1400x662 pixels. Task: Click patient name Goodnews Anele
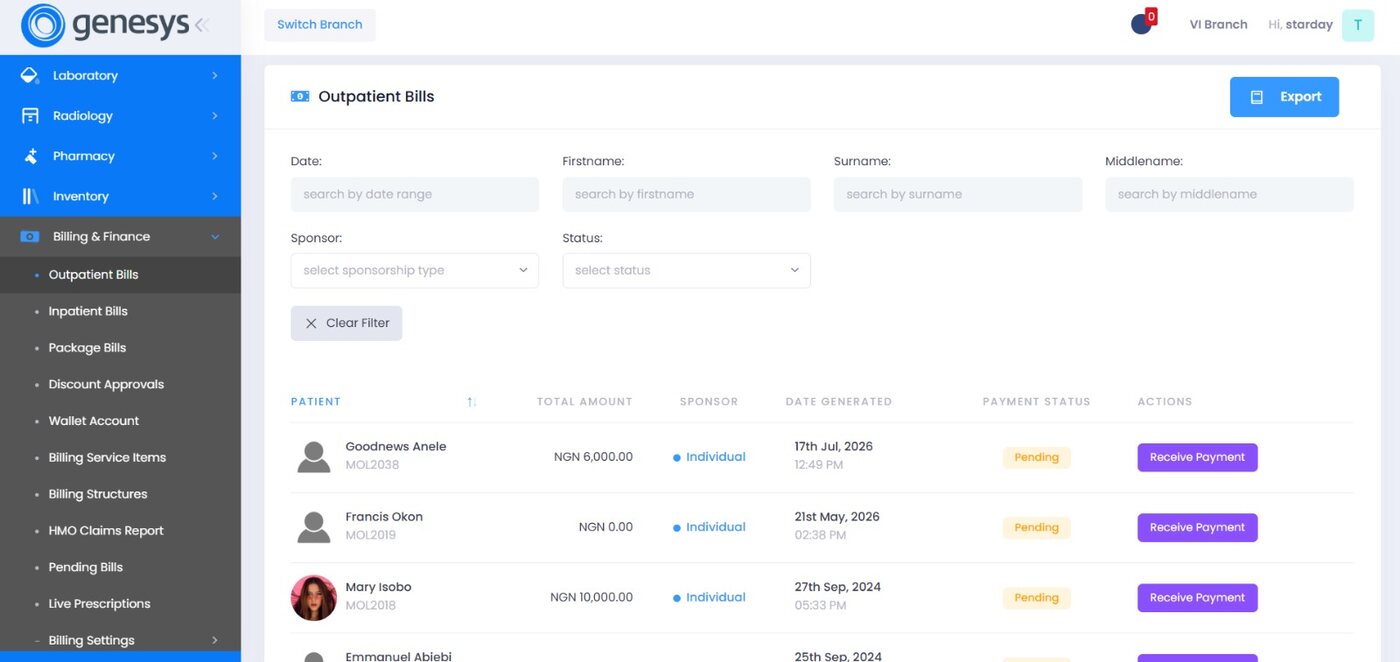396,447
